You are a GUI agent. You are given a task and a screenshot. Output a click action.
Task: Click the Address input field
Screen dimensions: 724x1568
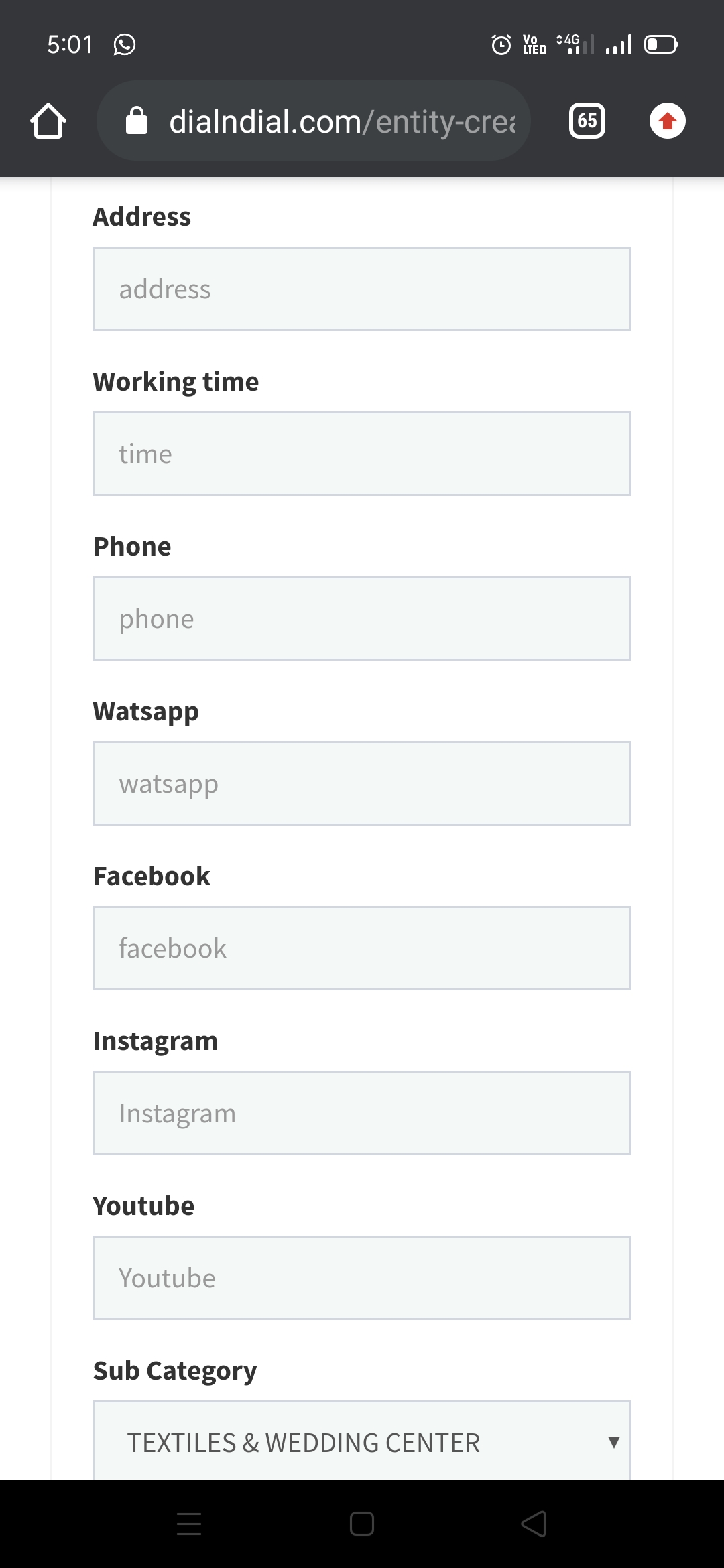point(362,289)
